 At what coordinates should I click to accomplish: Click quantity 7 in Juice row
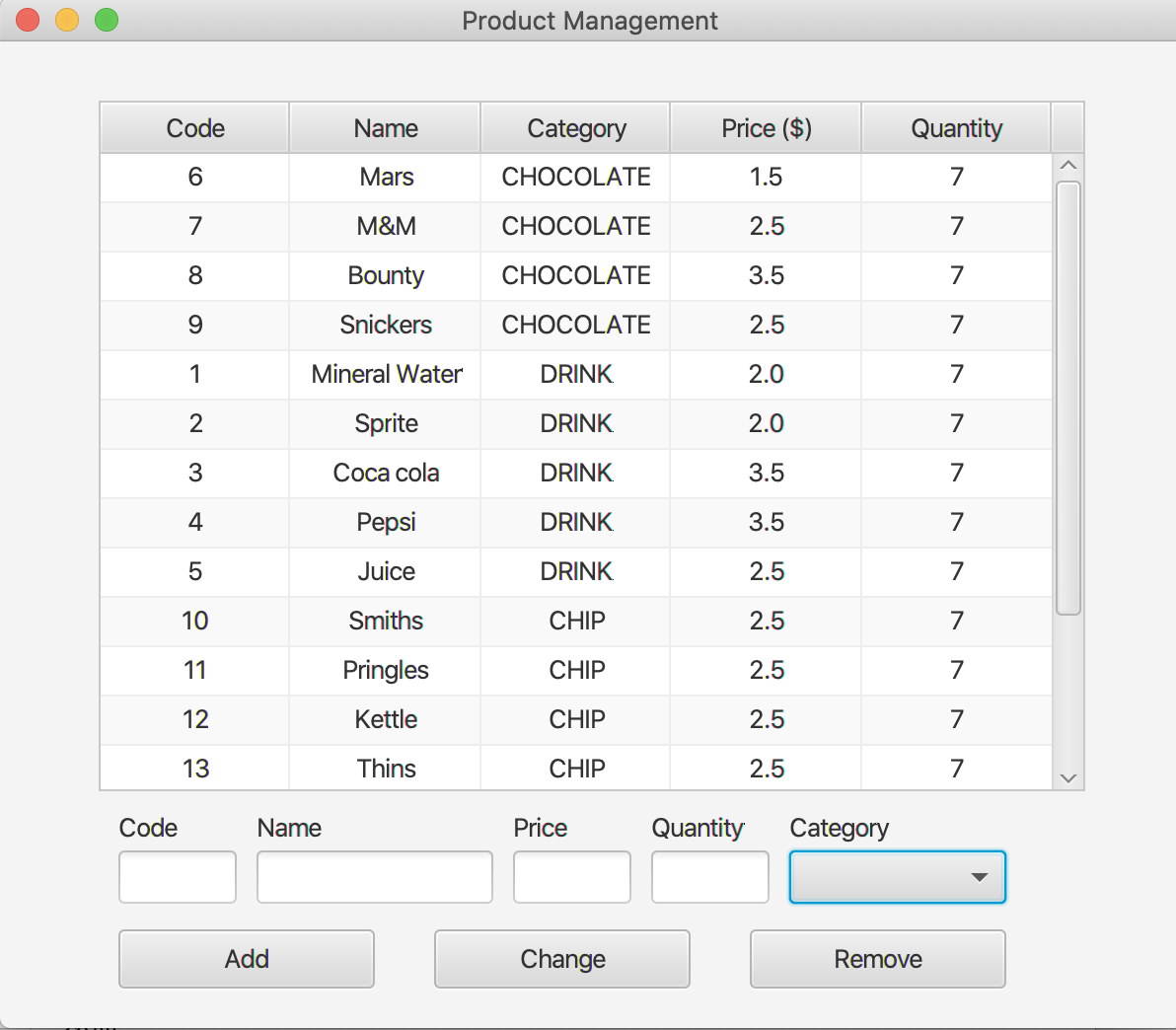click(956, 571)
